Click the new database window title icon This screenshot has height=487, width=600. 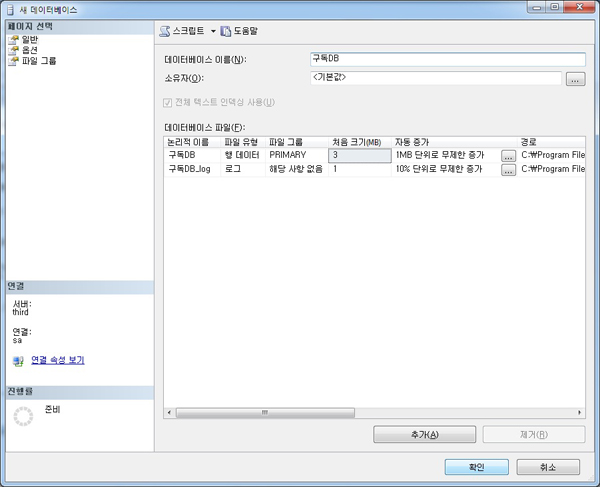click(10, 10)
